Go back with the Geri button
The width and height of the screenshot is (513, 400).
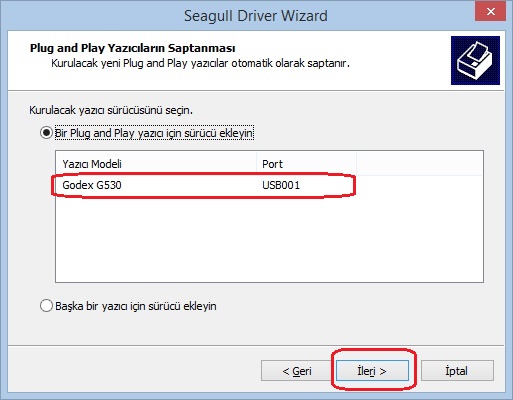pos(297,371)
